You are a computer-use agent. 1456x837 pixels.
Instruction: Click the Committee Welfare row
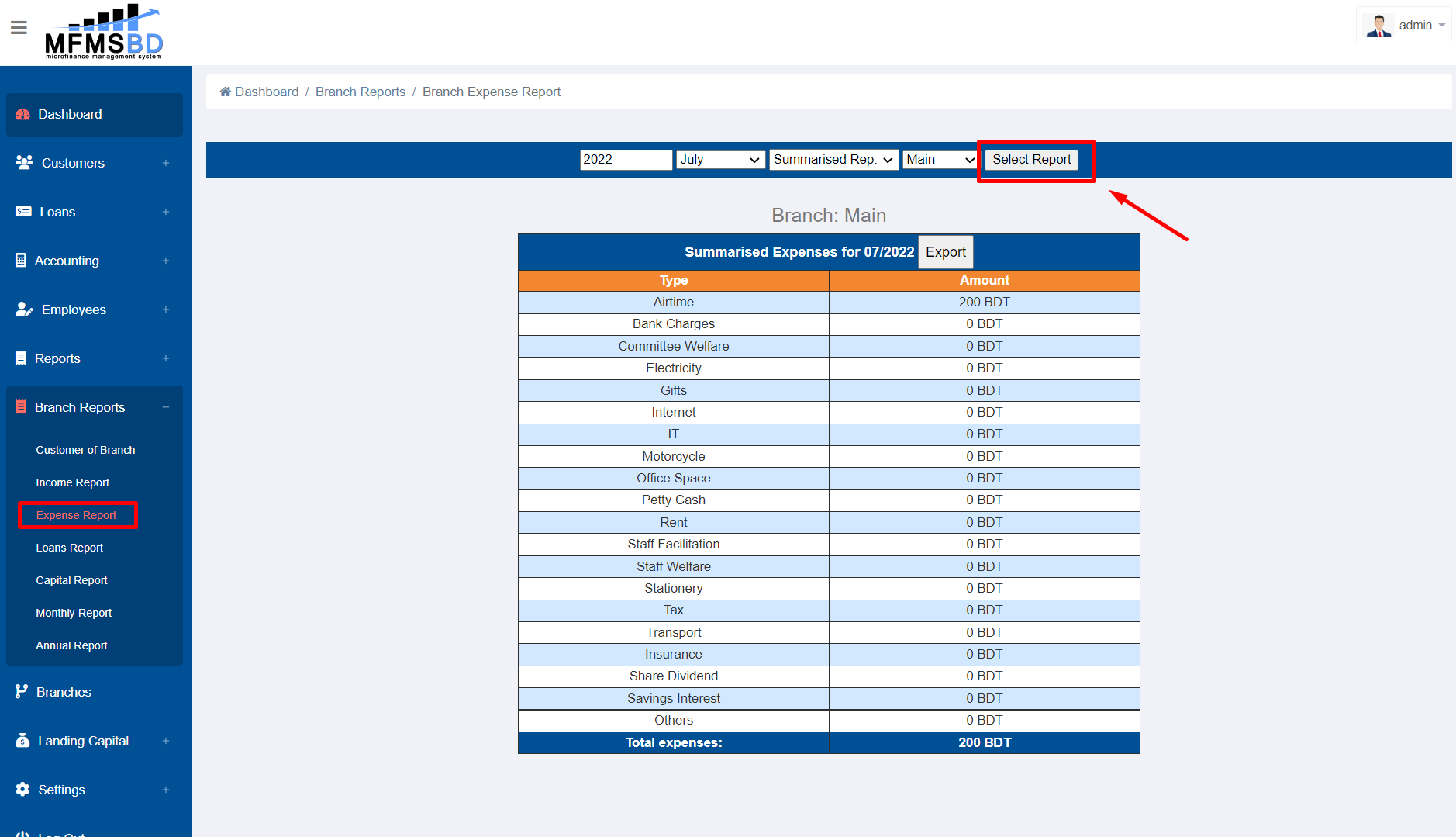click(x=829, y=347)
